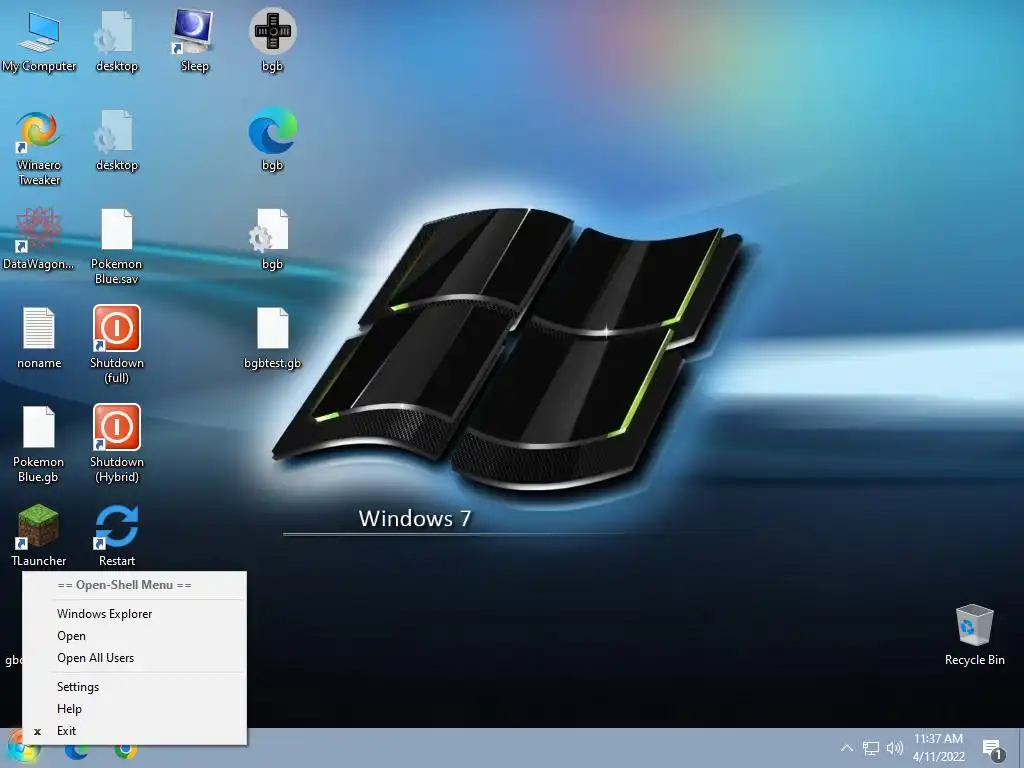
Task: Select the desktop file beside My Computer
Action: pyautogui.click(x=116, y=42)
